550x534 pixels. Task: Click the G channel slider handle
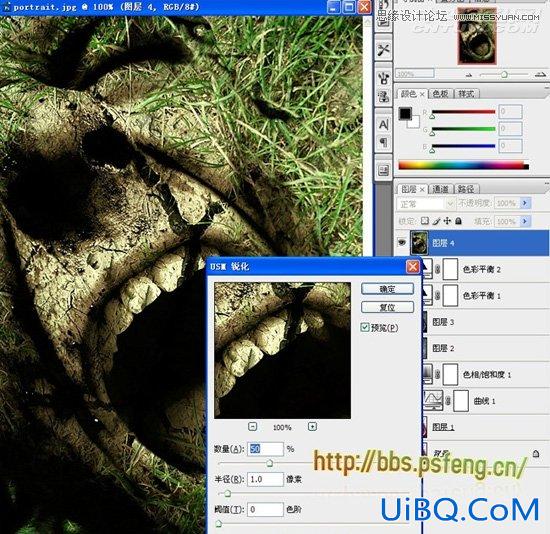(x=432, y=133)
